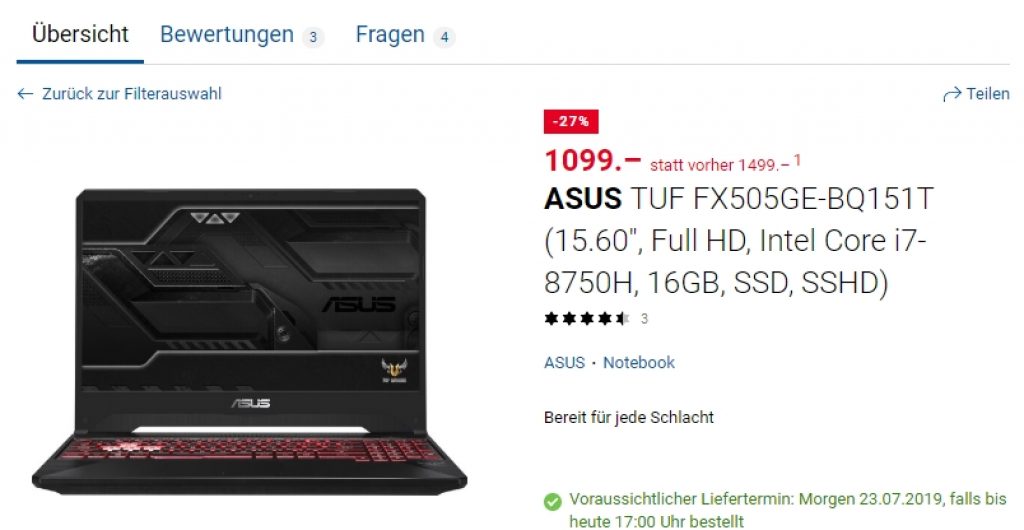Open the Notebook category link
Screen dimensions: 1024x530
tap(639, 363)
